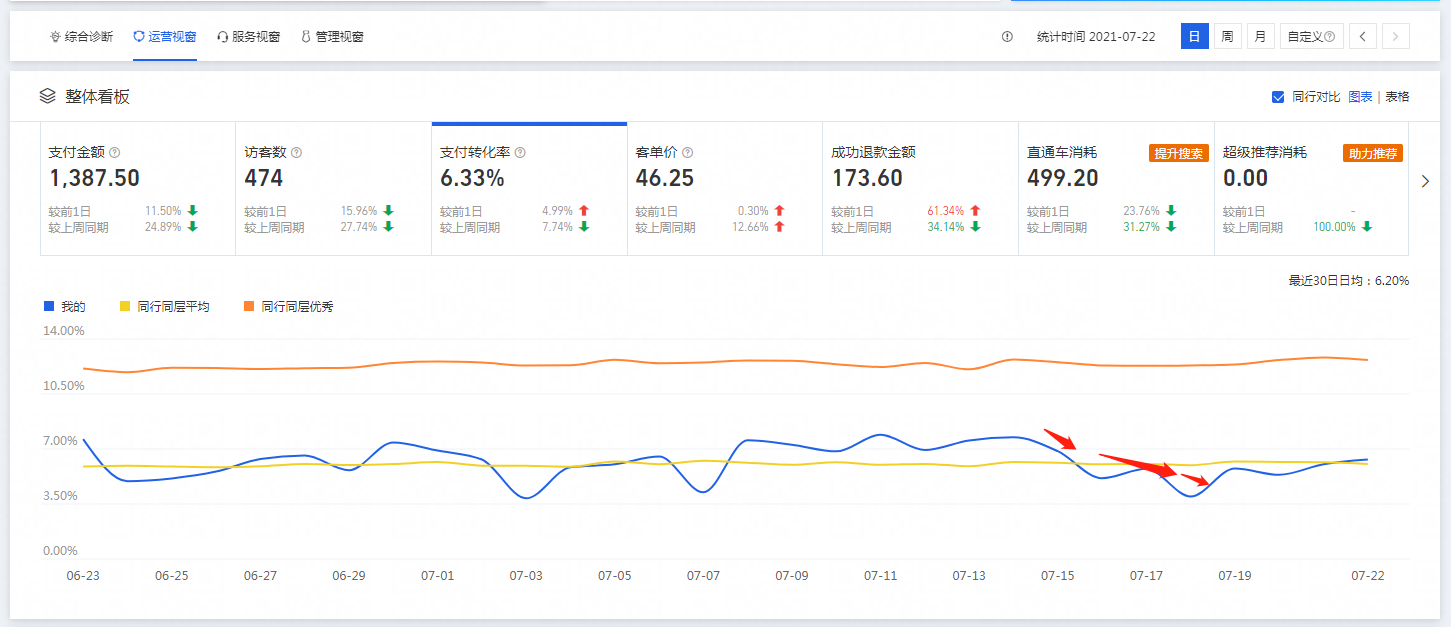Click the 14.00% y-axis label

(64, 331)
